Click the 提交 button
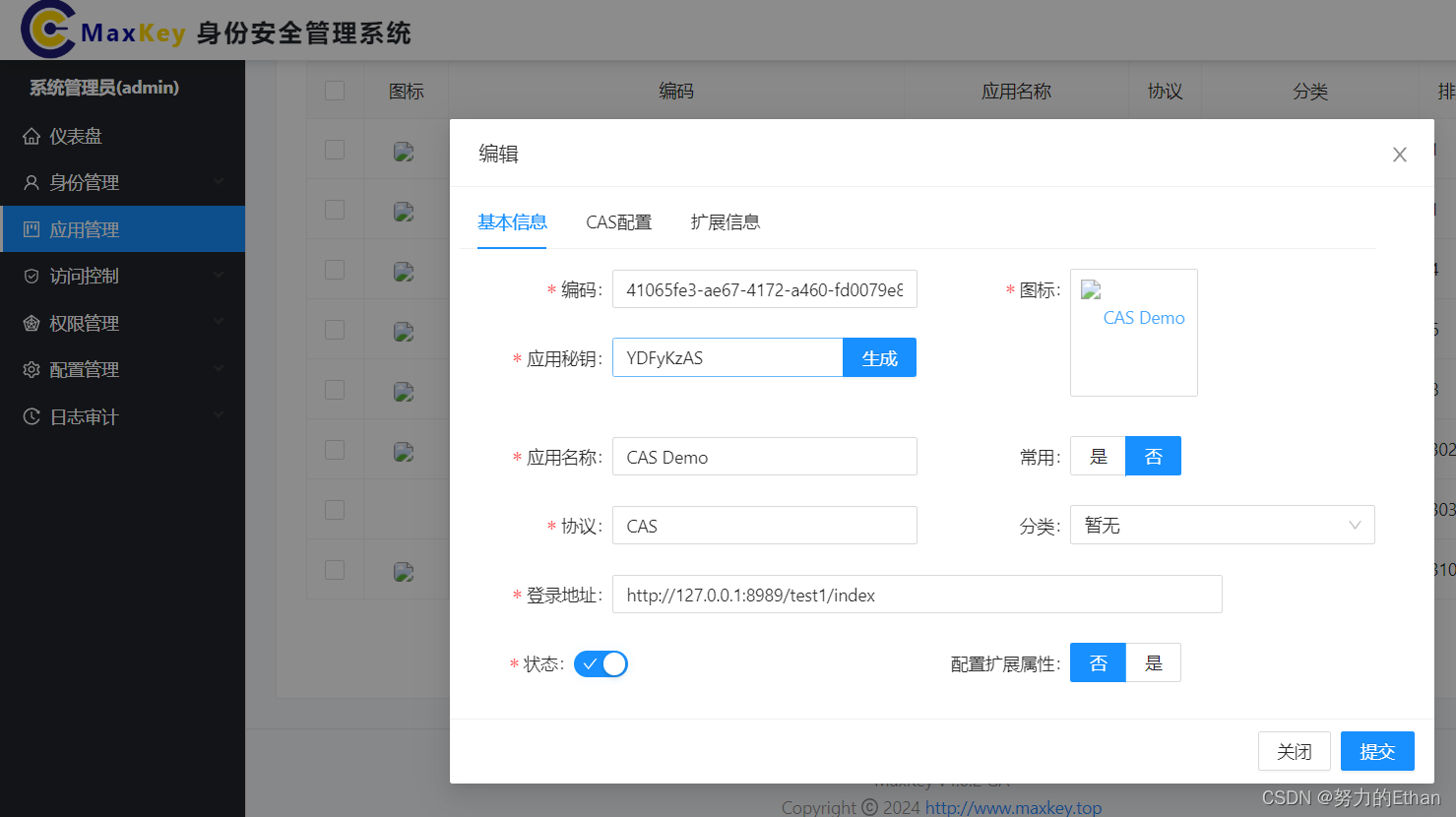1456x817 pixels. click(x=1377, y=751)
